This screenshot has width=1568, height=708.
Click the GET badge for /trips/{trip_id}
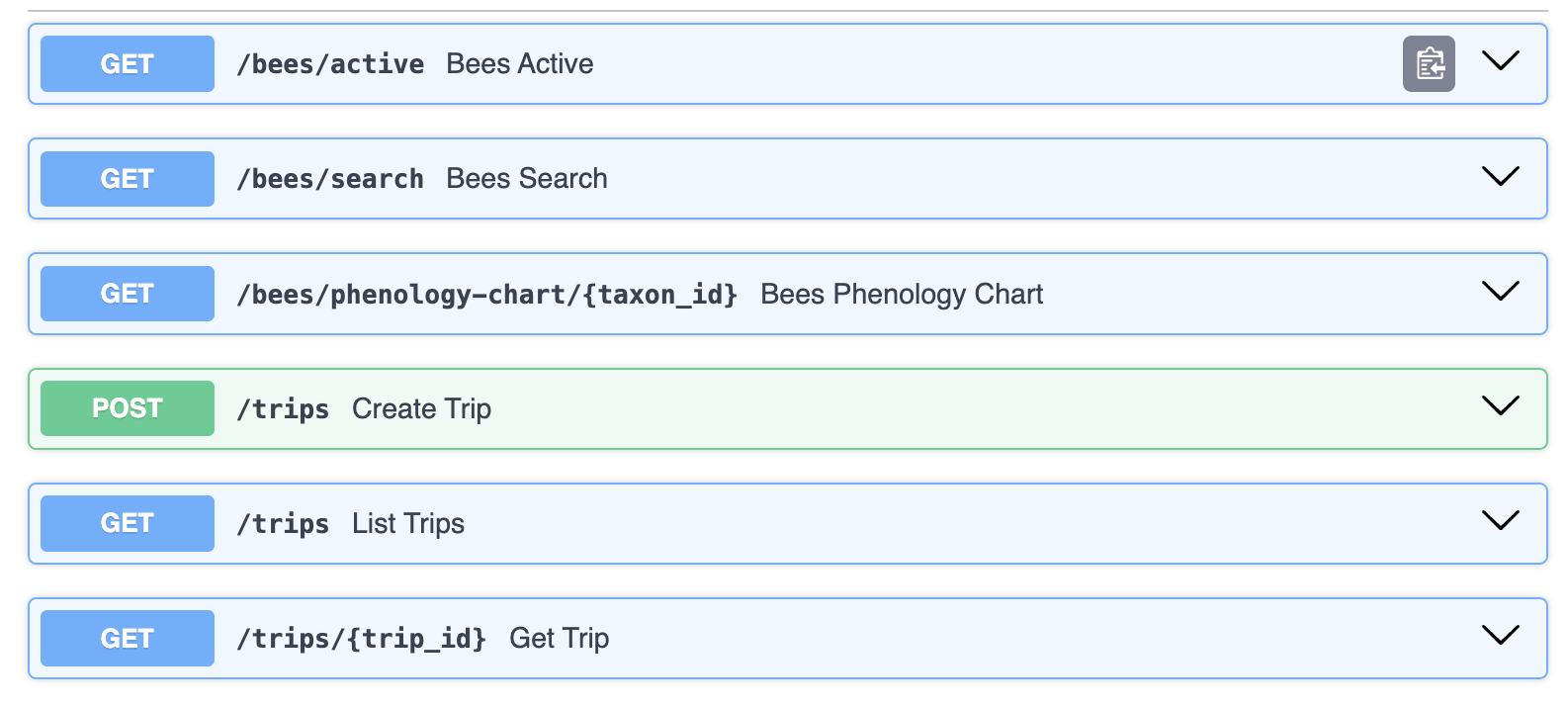pos(127,638)
